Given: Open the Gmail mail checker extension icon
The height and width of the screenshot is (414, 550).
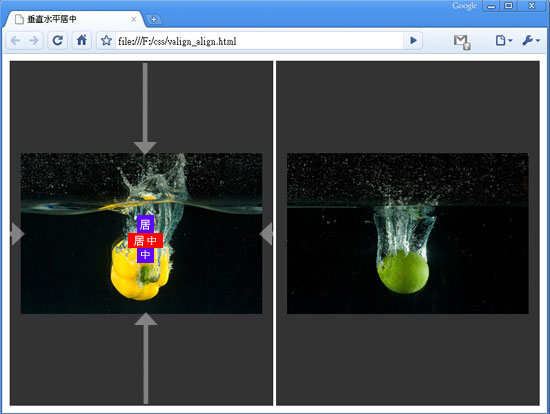Looking at the screenshot, I should click(x=462, y=42).
